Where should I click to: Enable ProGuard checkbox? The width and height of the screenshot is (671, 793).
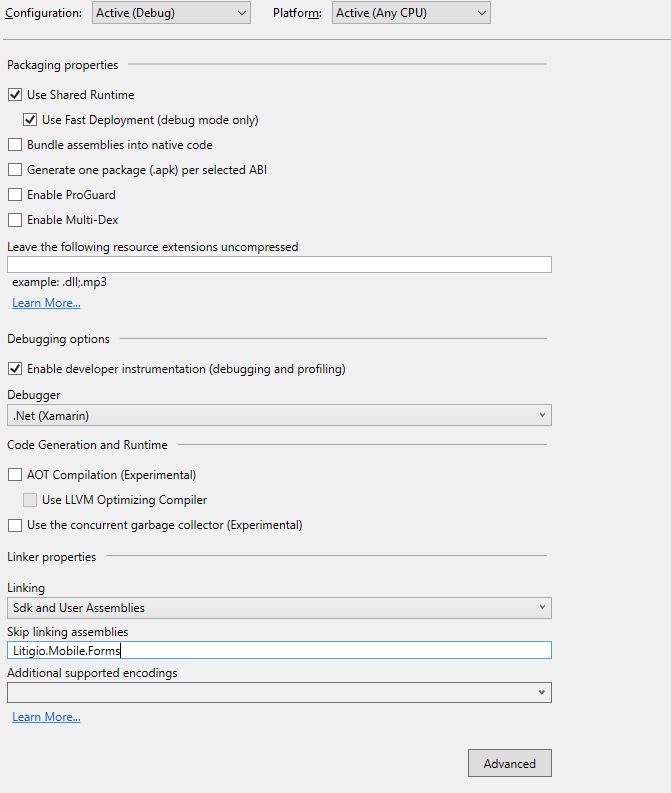(x=15, y=195)
